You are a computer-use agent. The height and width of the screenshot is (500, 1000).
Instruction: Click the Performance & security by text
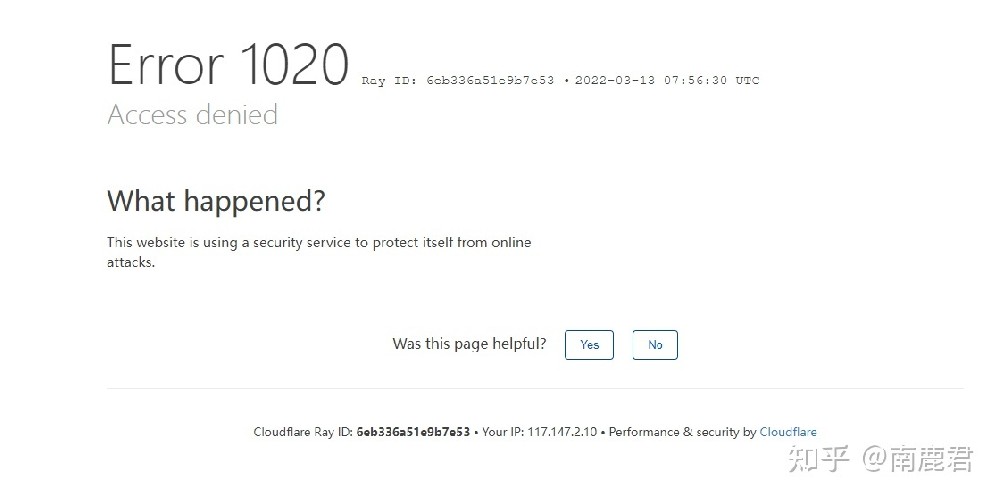pyautogui.click(x=682, y=432)
